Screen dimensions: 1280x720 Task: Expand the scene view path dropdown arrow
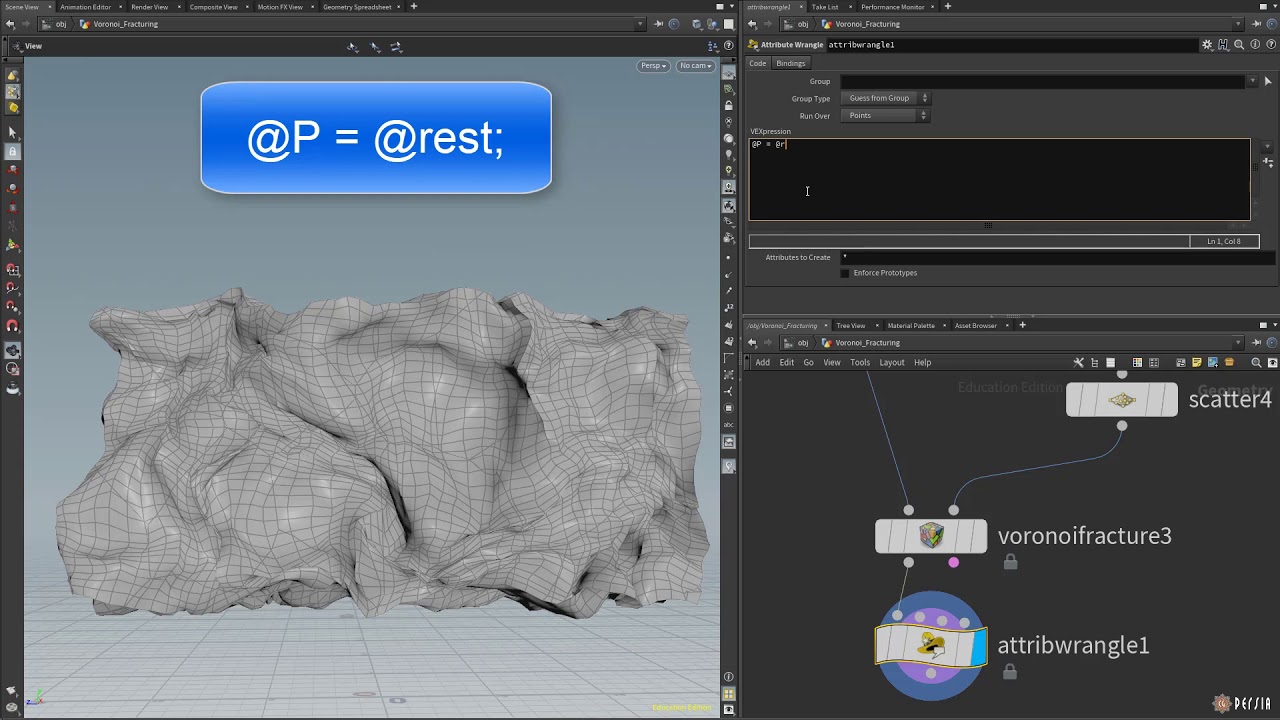click(640, 24)
